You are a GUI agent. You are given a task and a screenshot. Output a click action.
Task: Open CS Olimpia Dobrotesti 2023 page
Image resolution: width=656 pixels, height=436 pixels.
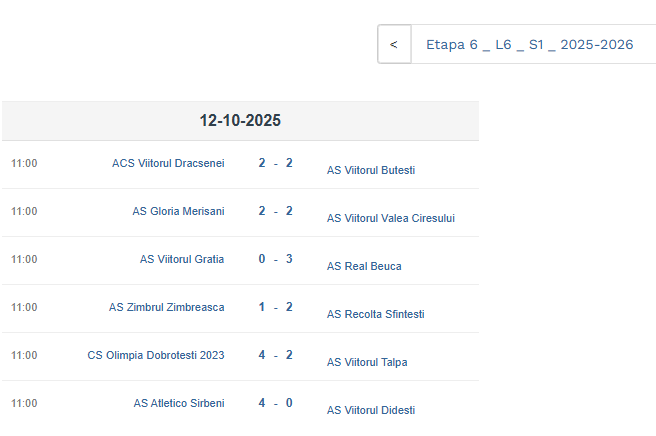(156, 355)
